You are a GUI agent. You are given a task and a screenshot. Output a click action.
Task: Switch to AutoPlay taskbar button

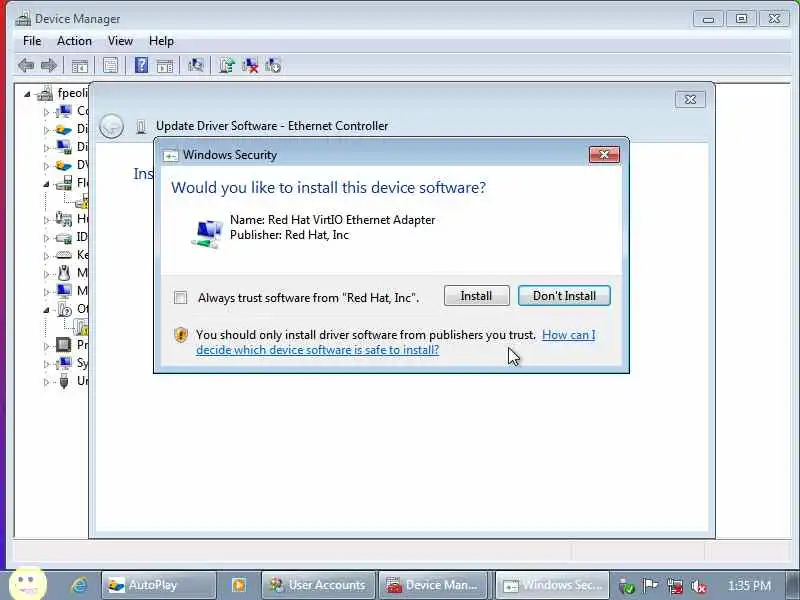click(159, 585)
